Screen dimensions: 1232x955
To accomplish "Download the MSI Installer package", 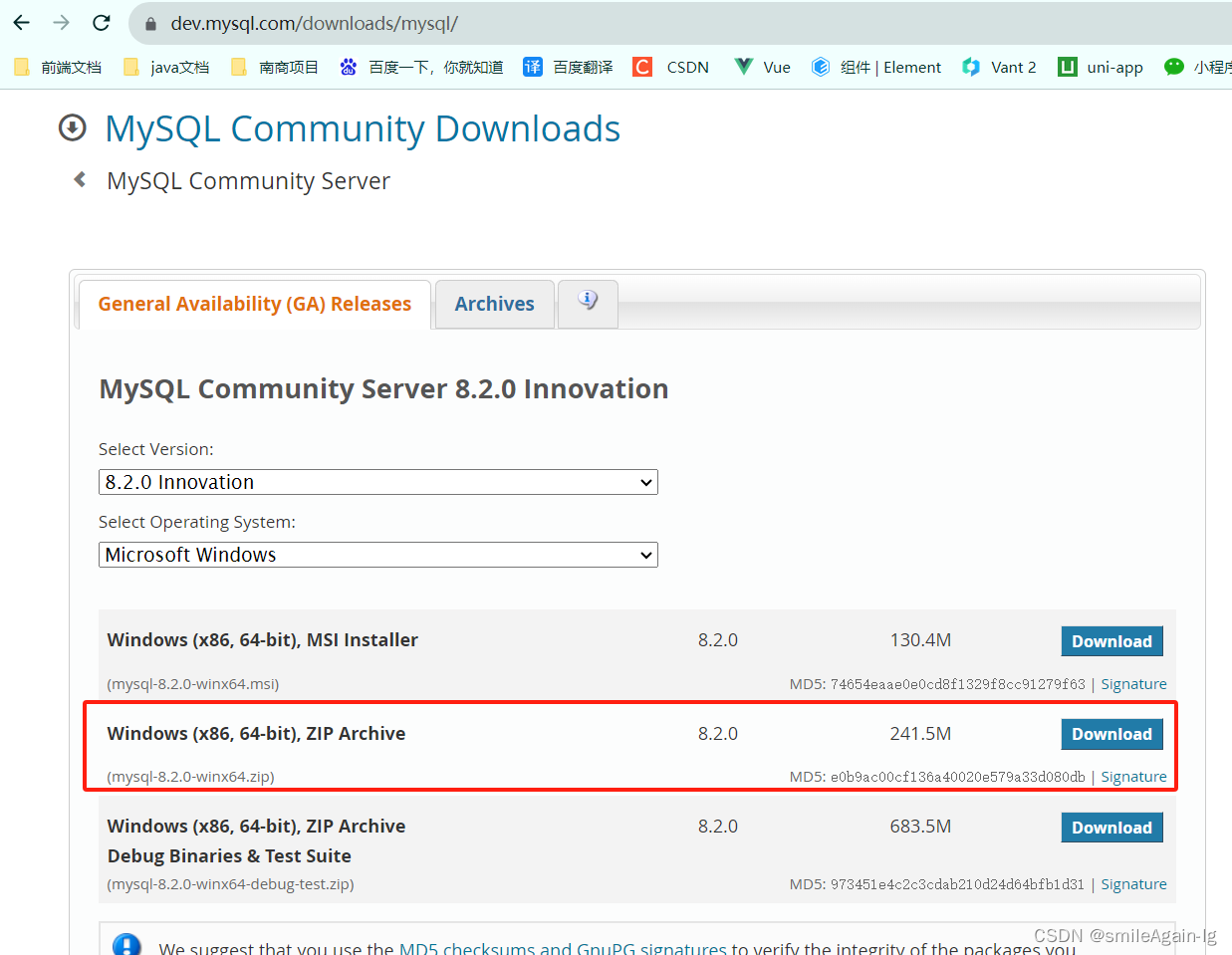I will (1111, 641).
